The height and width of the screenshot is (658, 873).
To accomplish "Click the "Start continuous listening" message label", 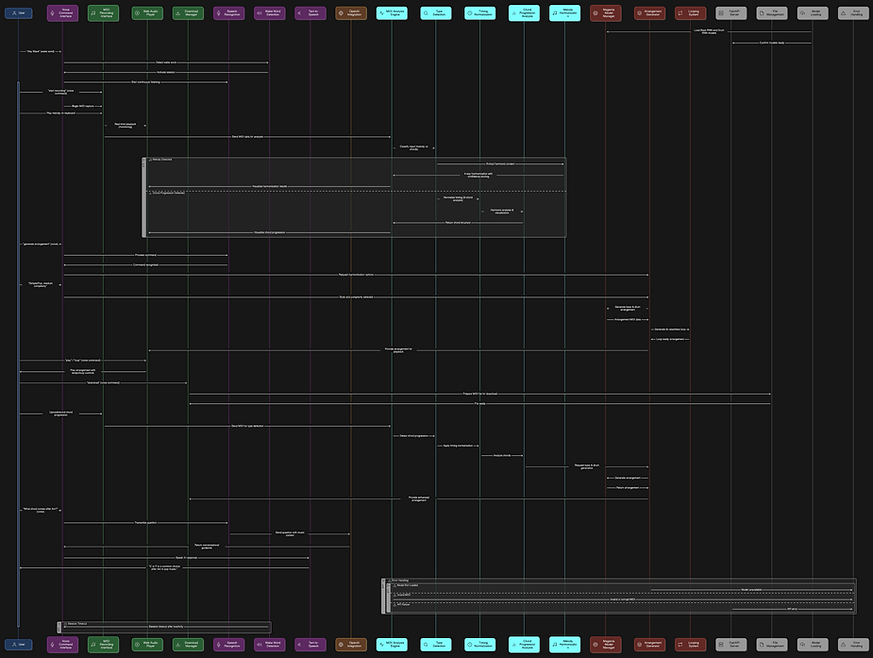I will tap(145, 82).
